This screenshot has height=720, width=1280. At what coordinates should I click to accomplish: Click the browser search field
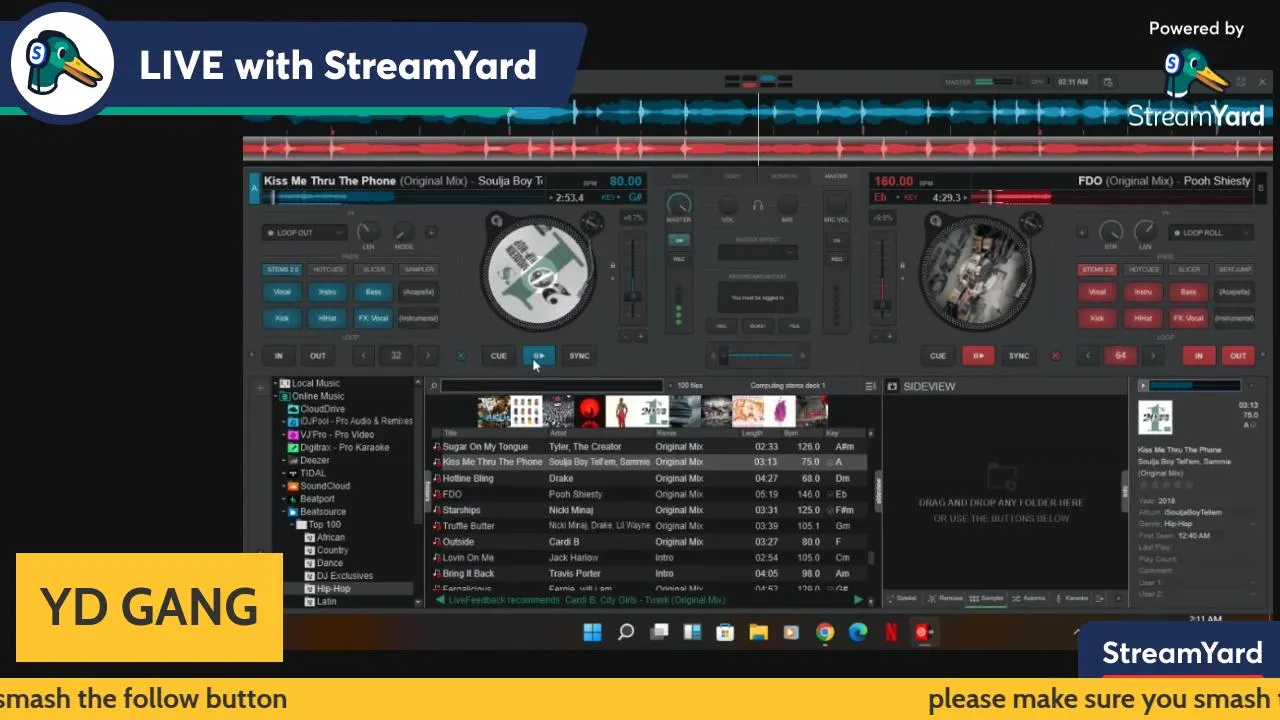(x=552, y=386)
